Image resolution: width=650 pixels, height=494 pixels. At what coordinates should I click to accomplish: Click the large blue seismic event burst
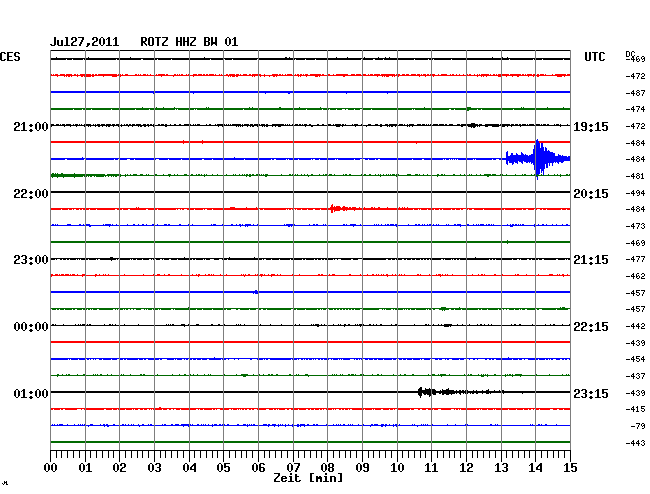[x=538, y=159]
